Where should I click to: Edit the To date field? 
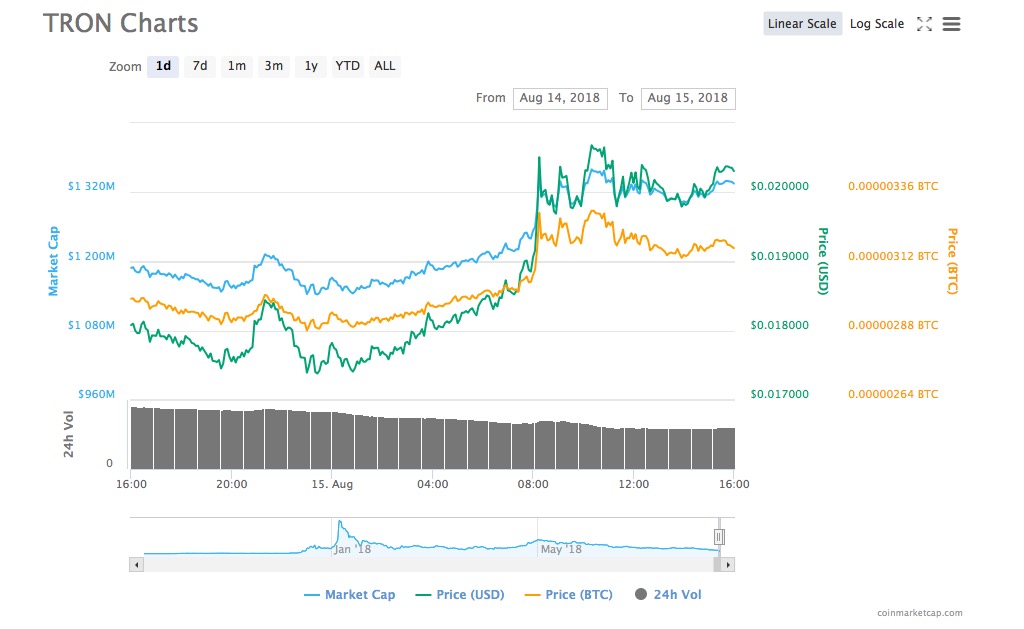click(688, 98)
